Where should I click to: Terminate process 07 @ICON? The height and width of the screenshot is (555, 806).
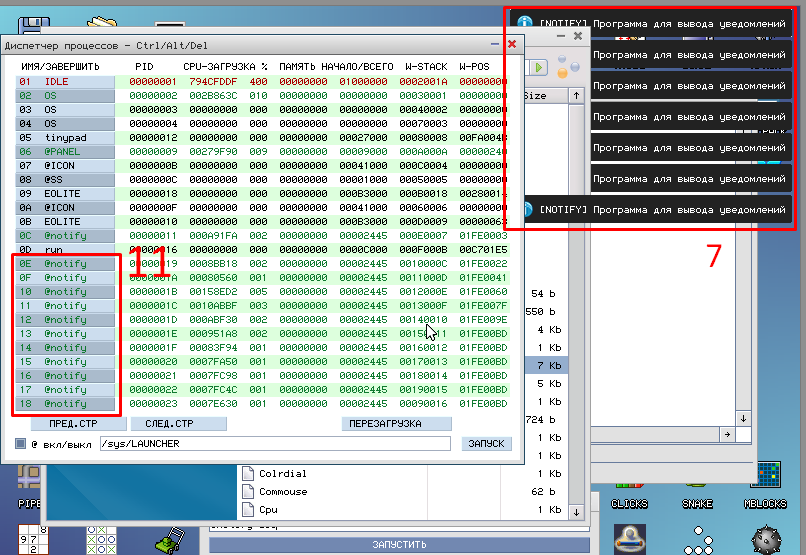point(65,165)
